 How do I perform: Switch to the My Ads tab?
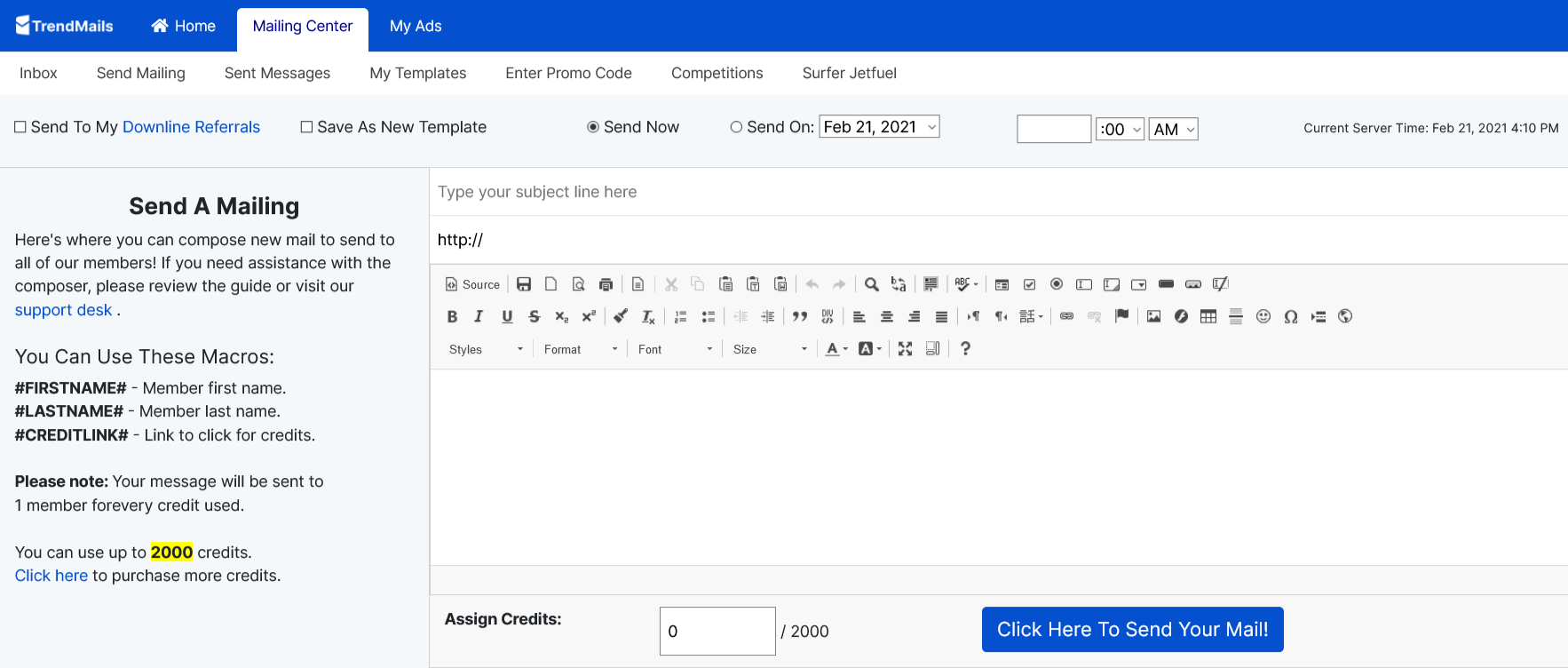pyautogui.click(x=416, y=27)
